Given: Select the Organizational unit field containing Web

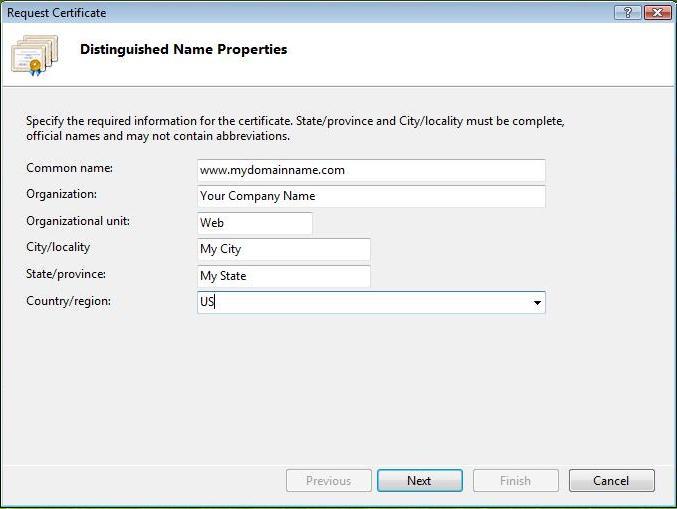Looking at the screenshot, I should (255, 223).
